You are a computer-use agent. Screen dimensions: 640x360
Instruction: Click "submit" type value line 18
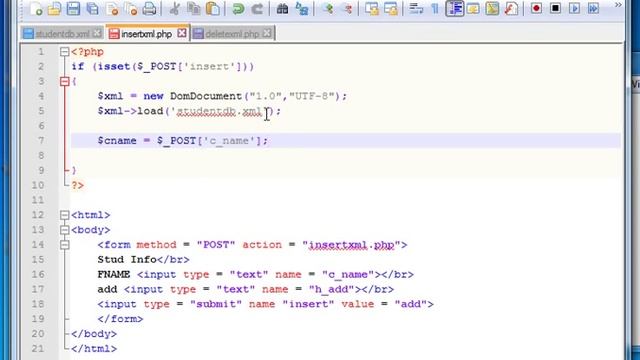(x=216, y=304)
